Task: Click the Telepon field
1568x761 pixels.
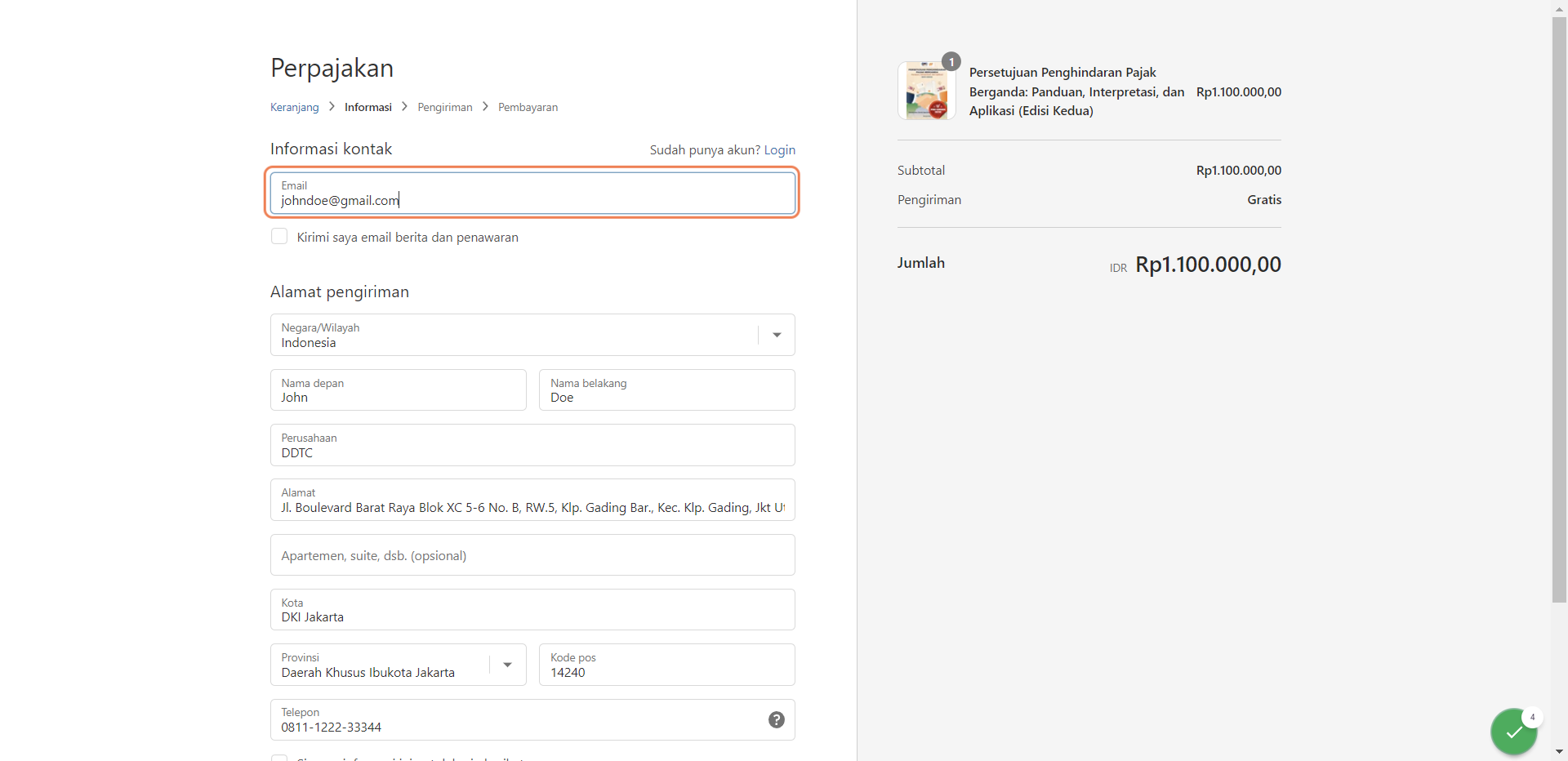Action: (x=532, y=720)
